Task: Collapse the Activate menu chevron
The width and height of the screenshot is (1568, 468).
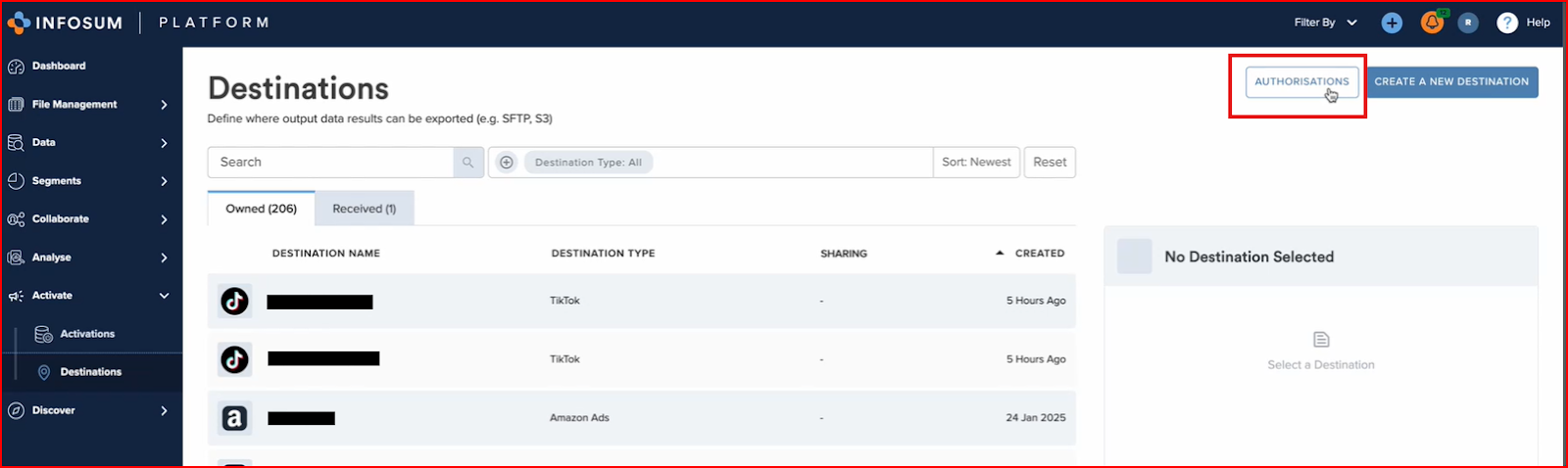Action: 164,296
